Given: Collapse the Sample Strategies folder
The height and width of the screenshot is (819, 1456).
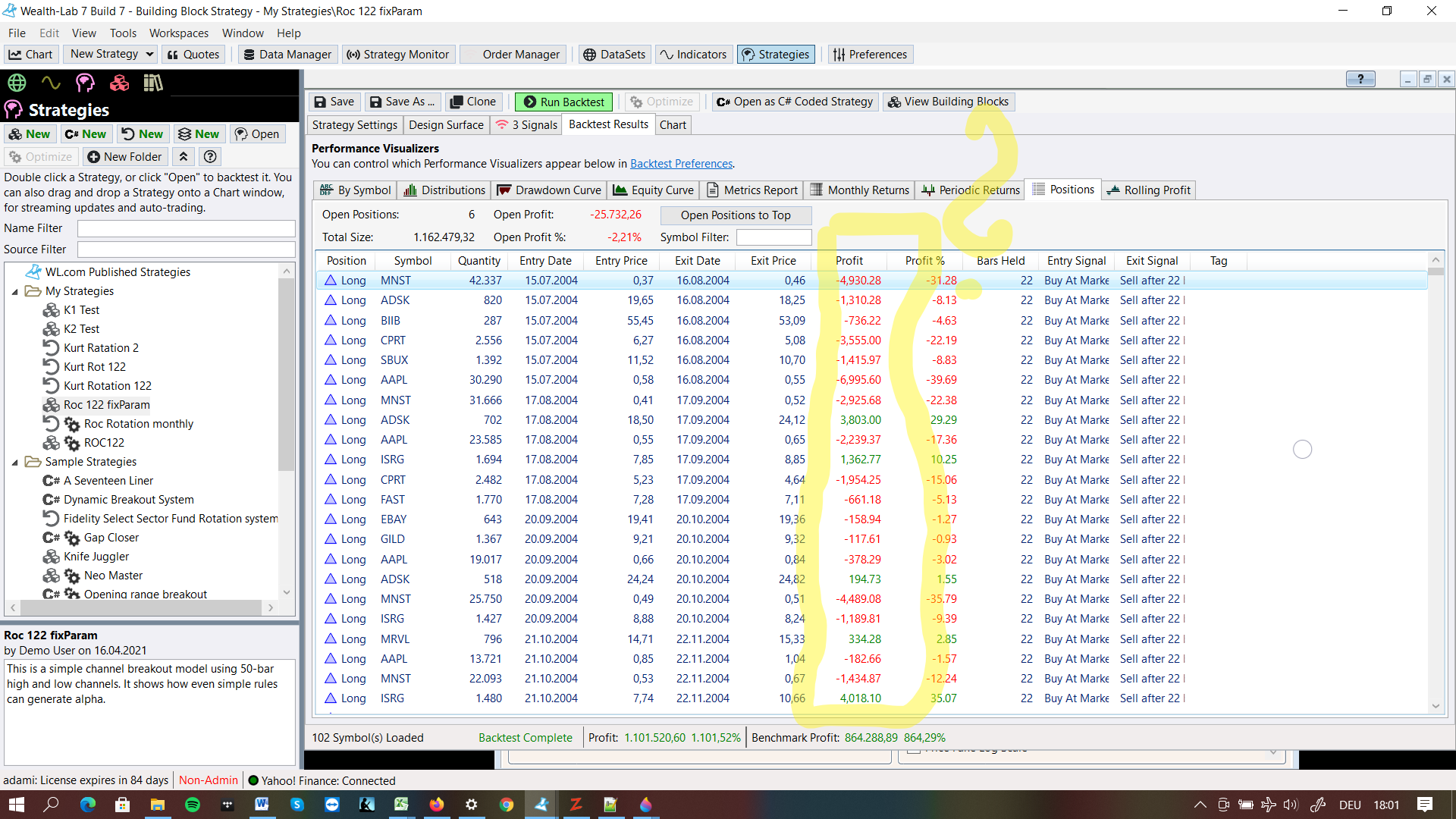Looking at the screenshot, I should click(14, 462).
